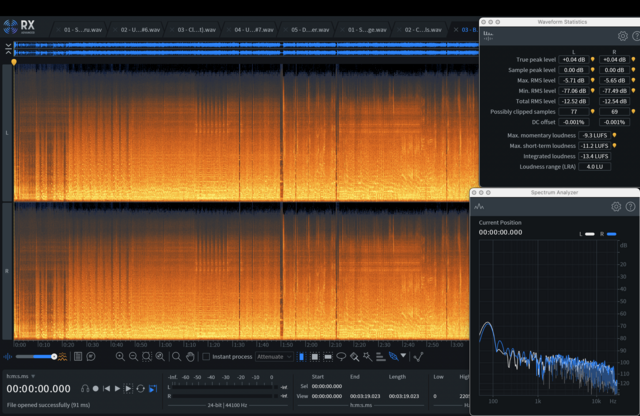640x416 pixels.
Task: Open the Attenuate mode dropdown
Action: (x=274, y=356)
